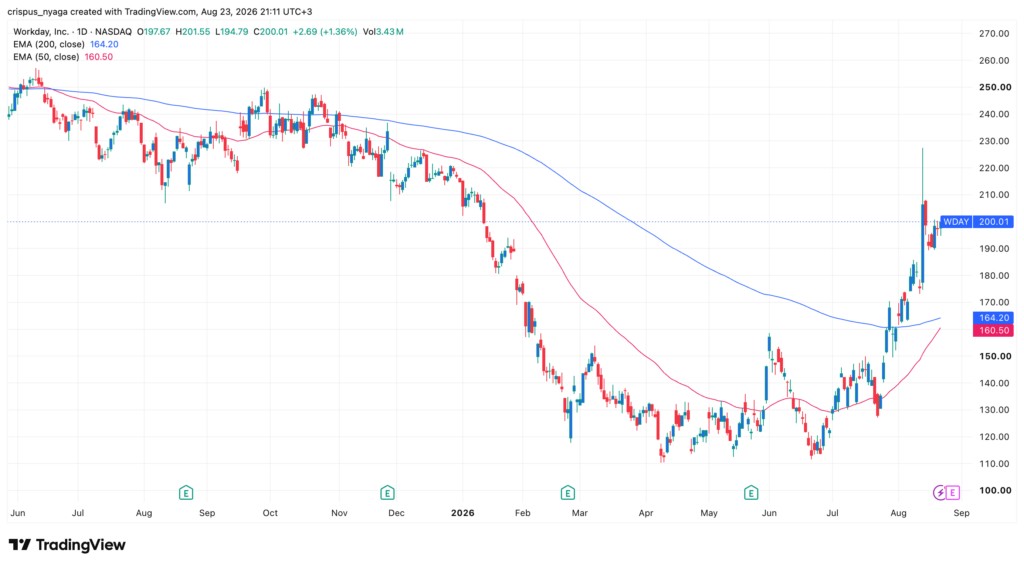
Task: Click the earnings marker between May and Jun
Action: (751, 493)
